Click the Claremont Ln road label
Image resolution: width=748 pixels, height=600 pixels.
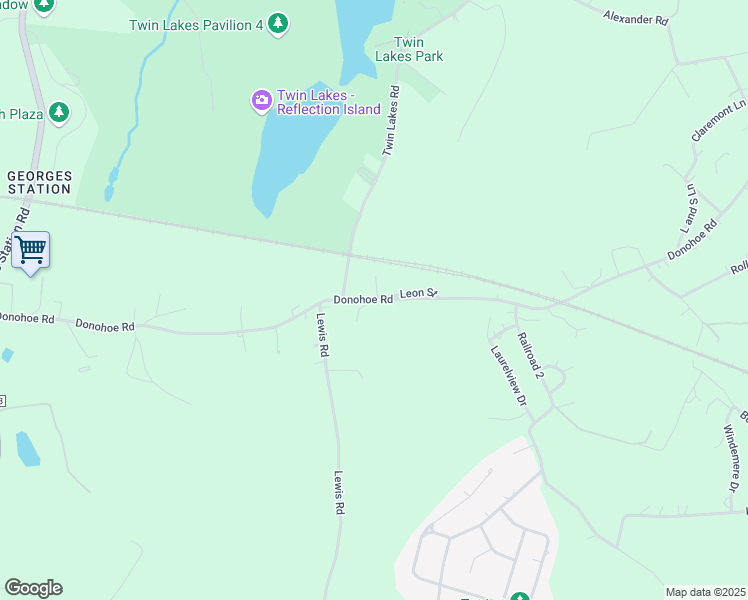pos(718,120)
